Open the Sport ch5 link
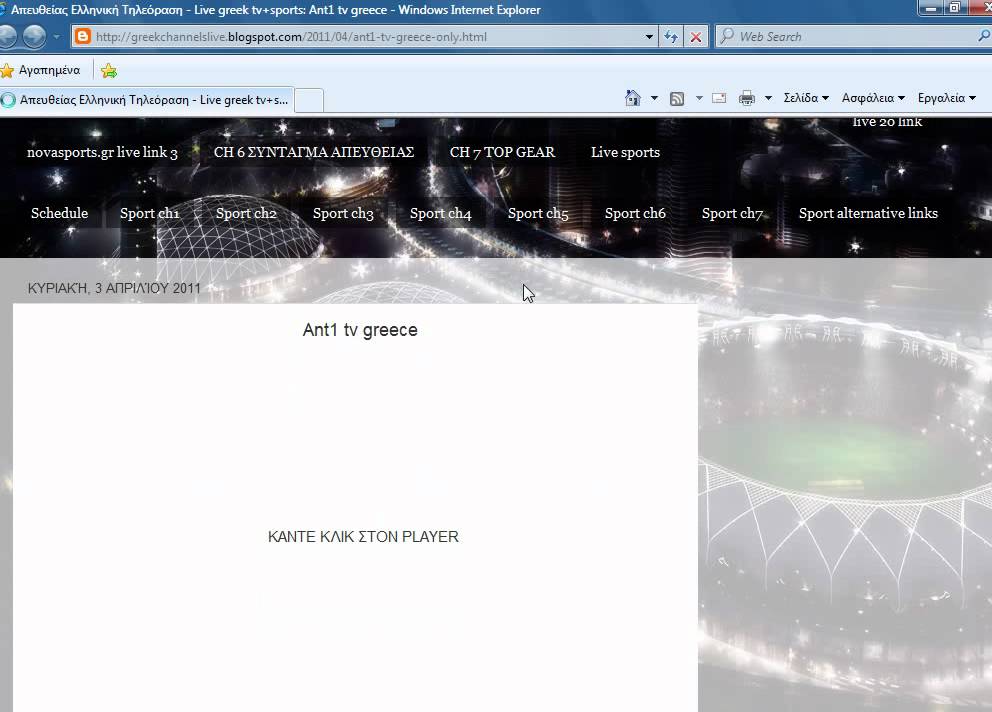The height and width of the screenshot is (712, 992). pyautogui.click(x=538, y=213)
